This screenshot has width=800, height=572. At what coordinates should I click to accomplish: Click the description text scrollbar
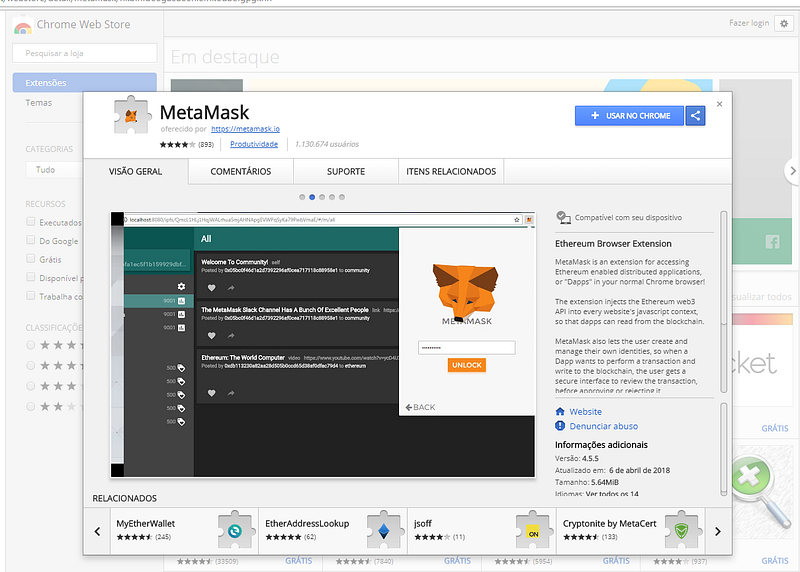point(723,302)
